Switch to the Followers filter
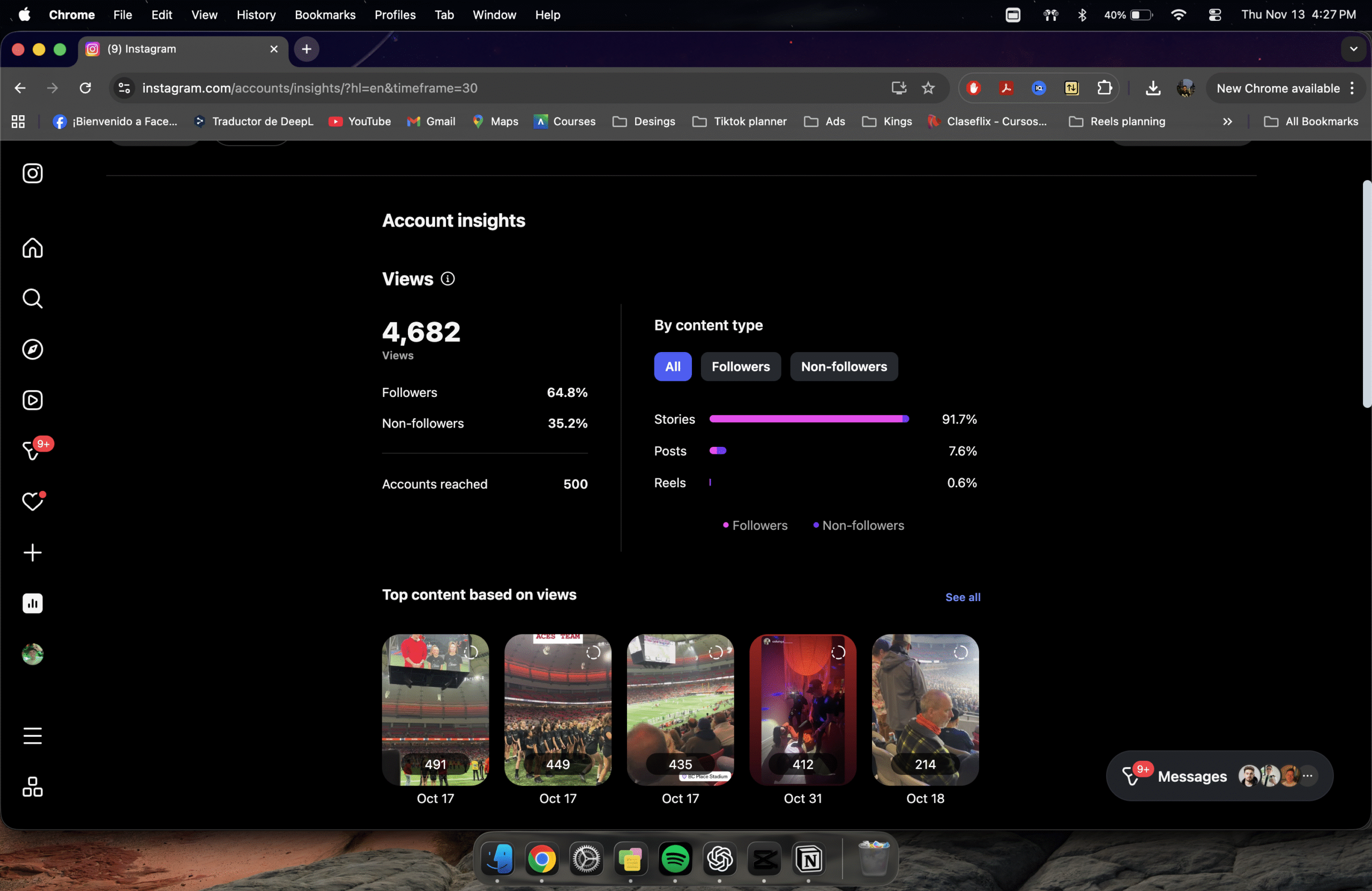This screenshot has width=1372, height=891. [x=740, y=366]
